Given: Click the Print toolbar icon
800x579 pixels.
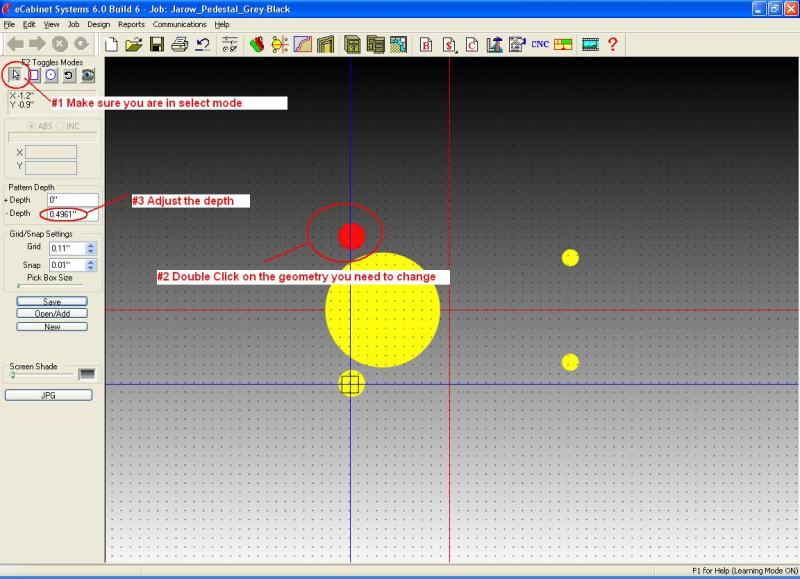Looking at the screenshot, I should [180, 44].
